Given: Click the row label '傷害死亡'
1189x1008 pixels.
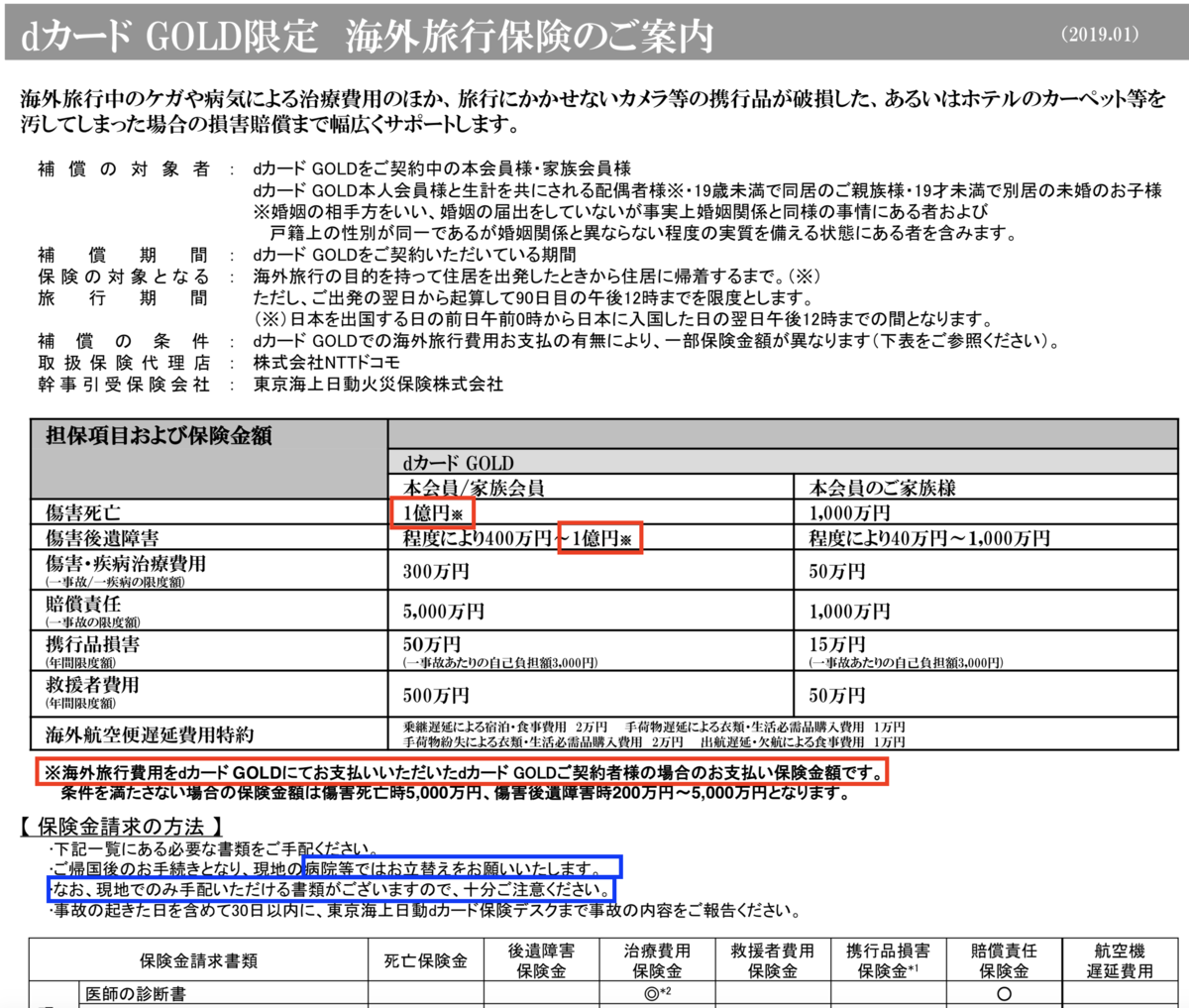Looking at the screenshot, I should pos(83,512).
